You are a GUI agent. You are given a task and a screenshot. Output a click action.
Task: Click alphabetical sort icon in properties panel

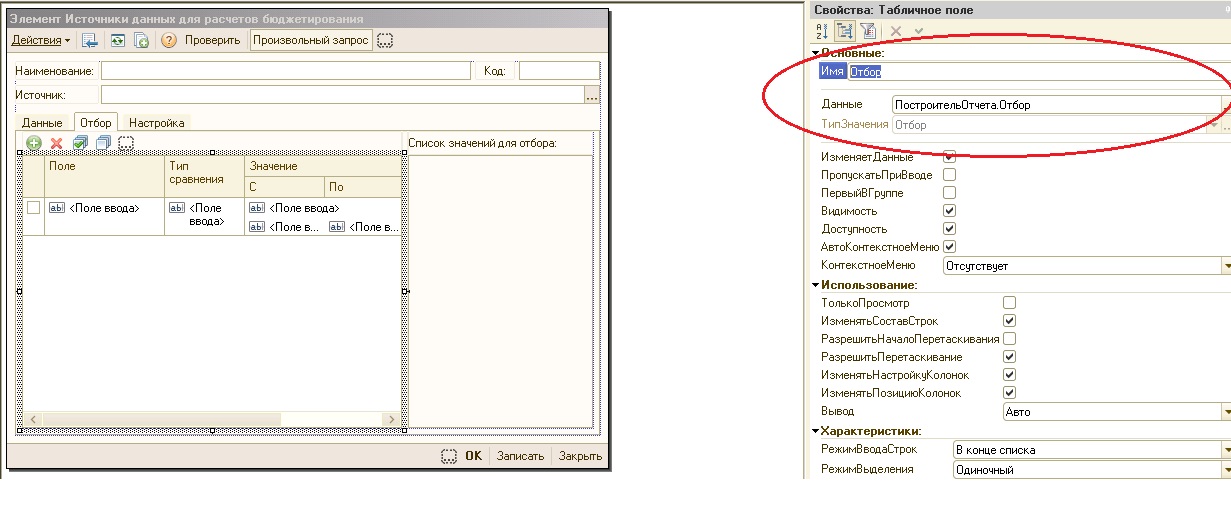tap(823, 31)
